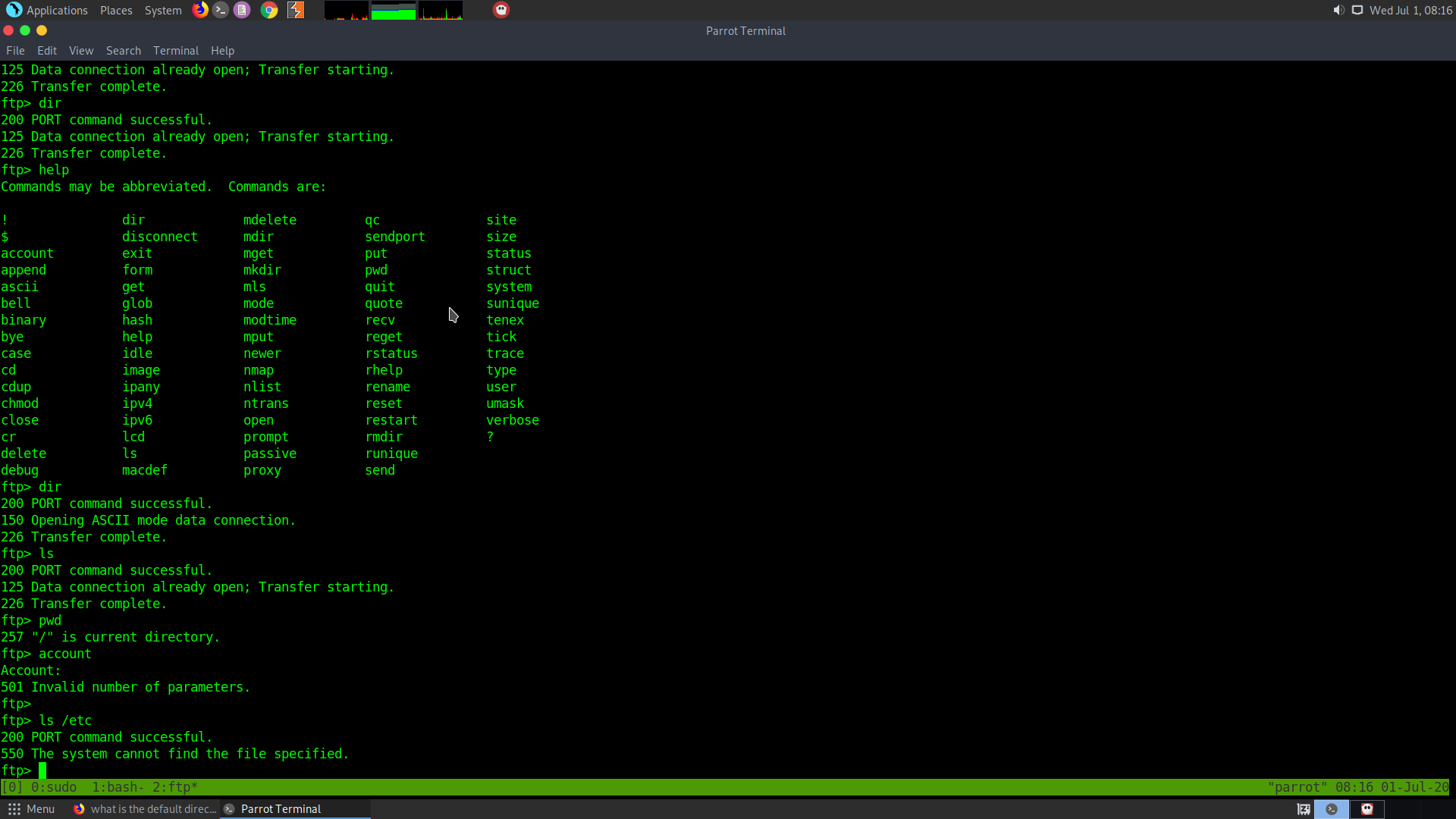The width and height of the screenshot is (1456, 819).
Task: Launch Google Chrome from the panel
Action: click(x=269, y=10)
